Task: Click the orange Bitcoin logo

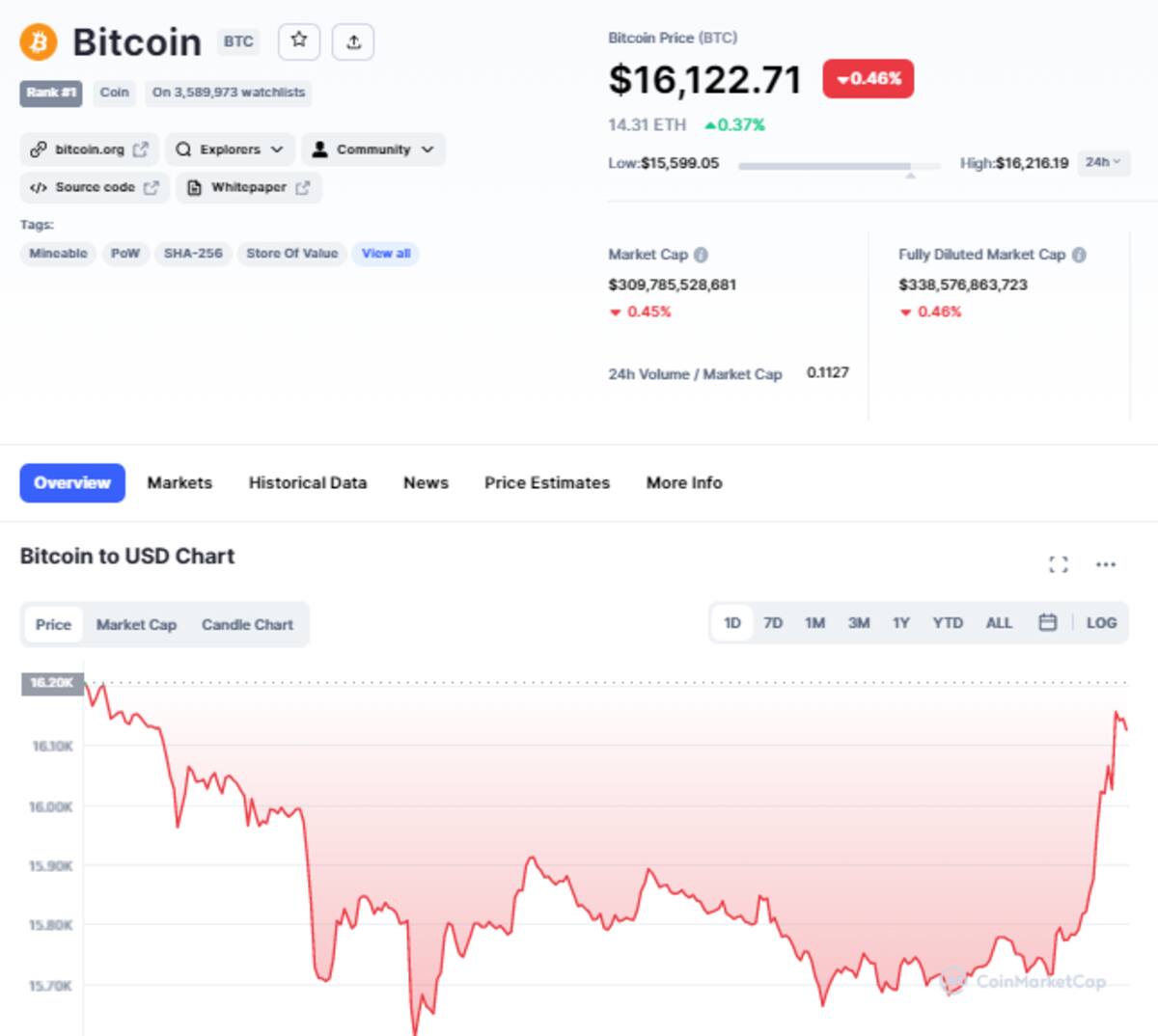Action: point(39,41)
